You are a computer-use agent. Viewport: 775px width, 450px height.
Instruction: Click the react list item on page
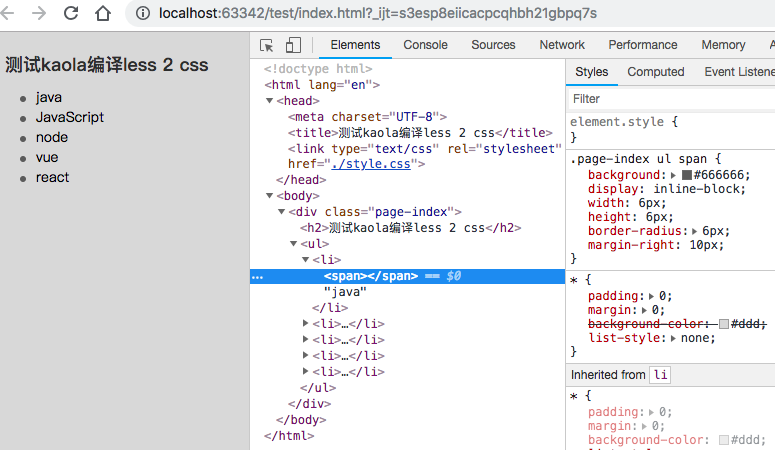tap(52, 177)
